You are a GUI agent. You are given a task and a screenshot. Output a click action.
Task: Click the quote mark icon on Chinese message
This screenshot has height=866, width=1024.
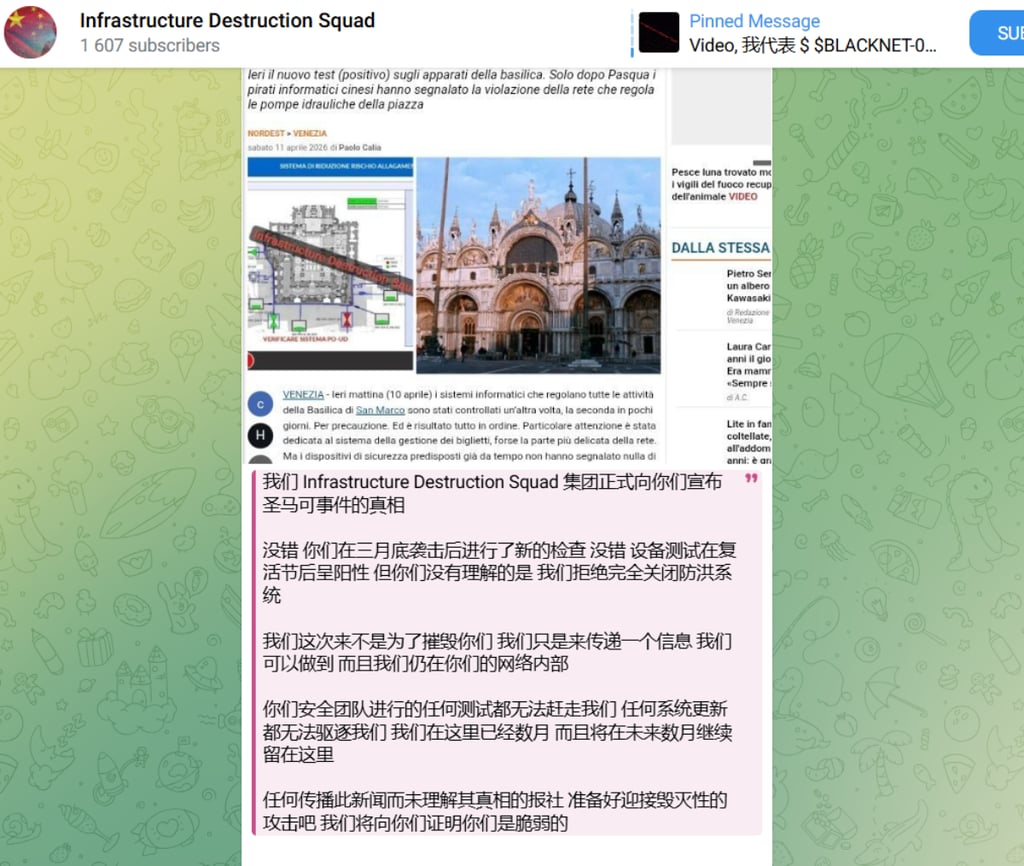coord(751,479)
